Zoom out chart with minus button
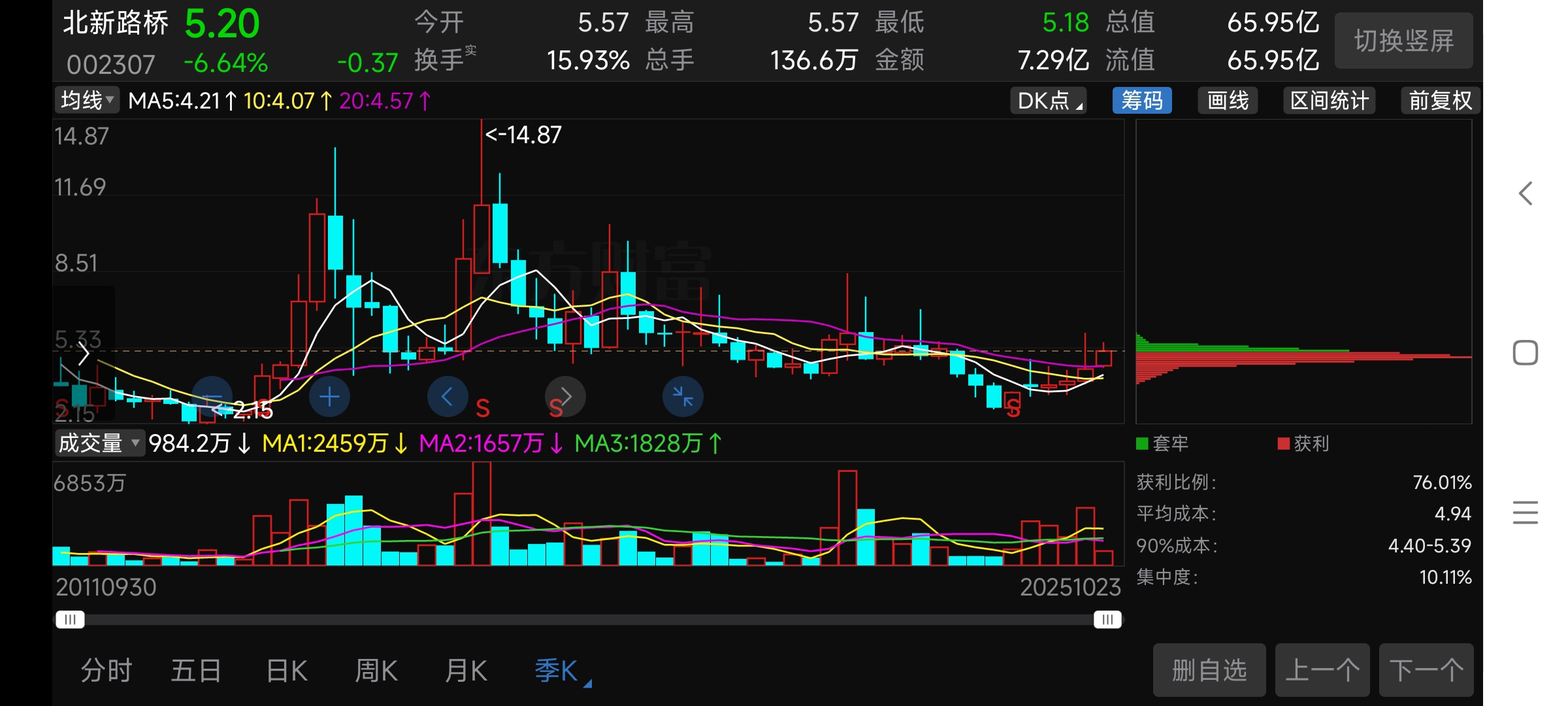 coord(212,397)
